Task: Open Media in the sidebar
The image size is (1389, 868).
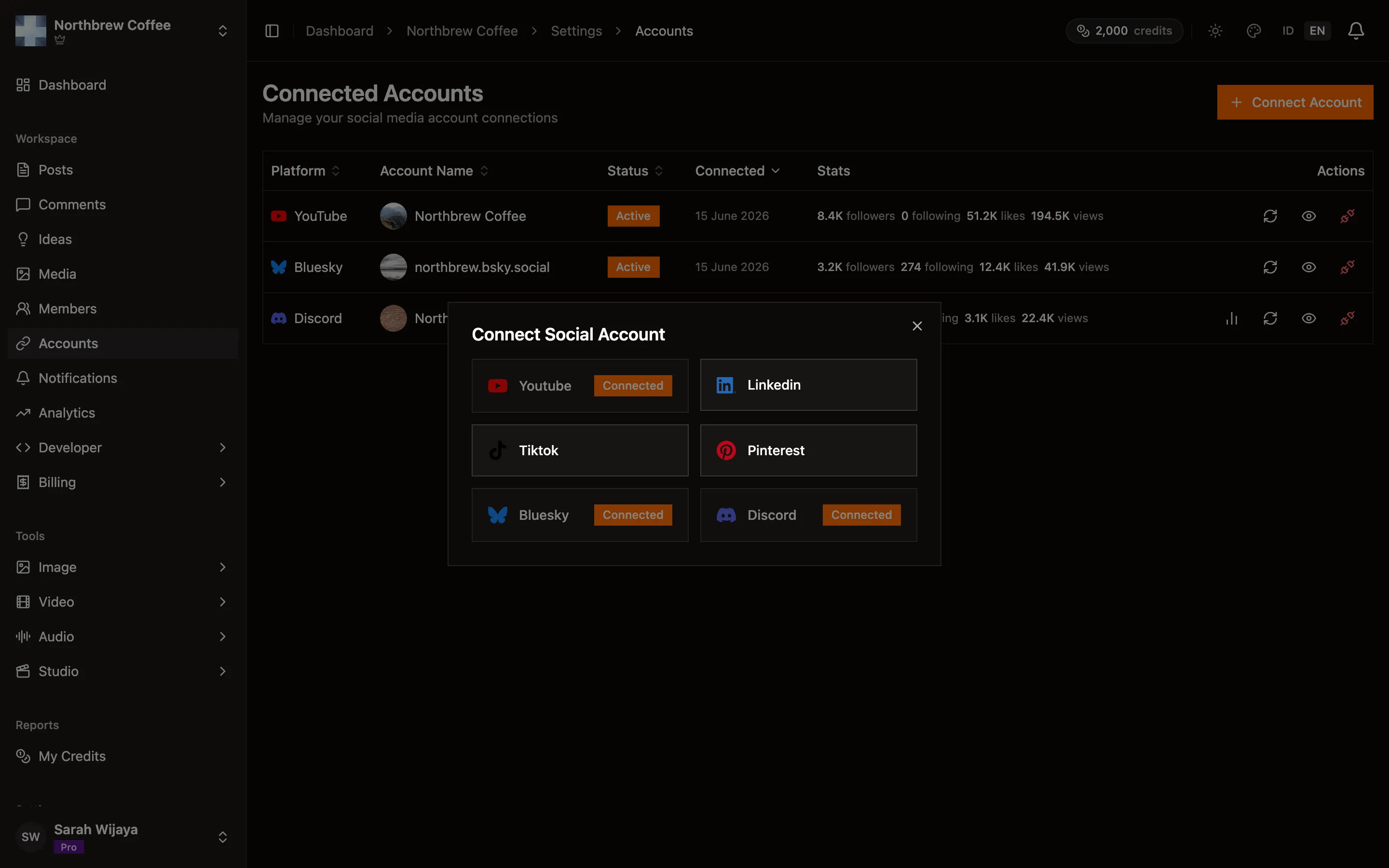Action: (123, 274)
